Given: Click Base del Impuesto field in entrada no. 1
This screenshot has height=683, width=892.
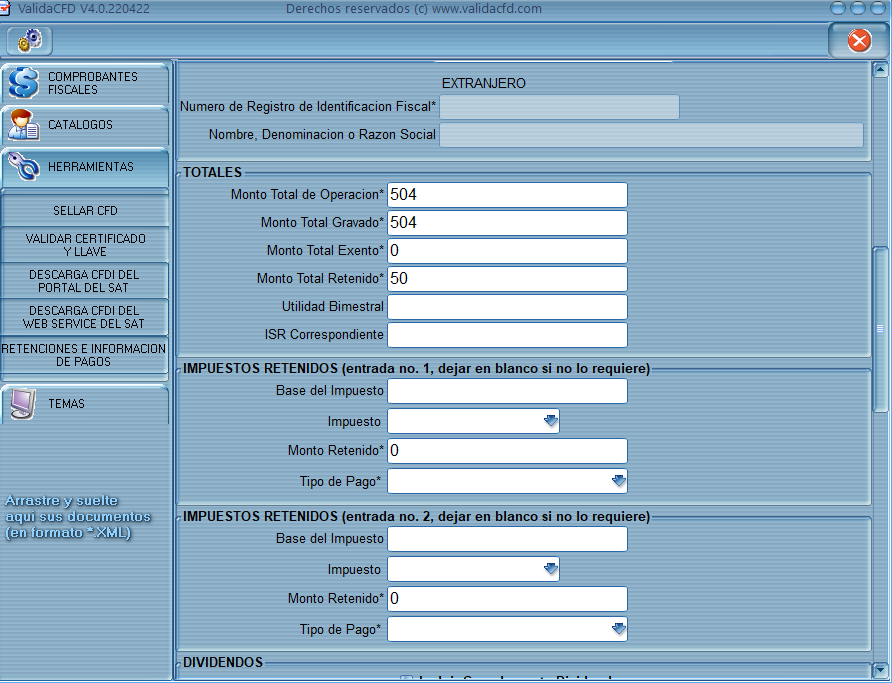Looking at the screenshot, I should (507, 391).
